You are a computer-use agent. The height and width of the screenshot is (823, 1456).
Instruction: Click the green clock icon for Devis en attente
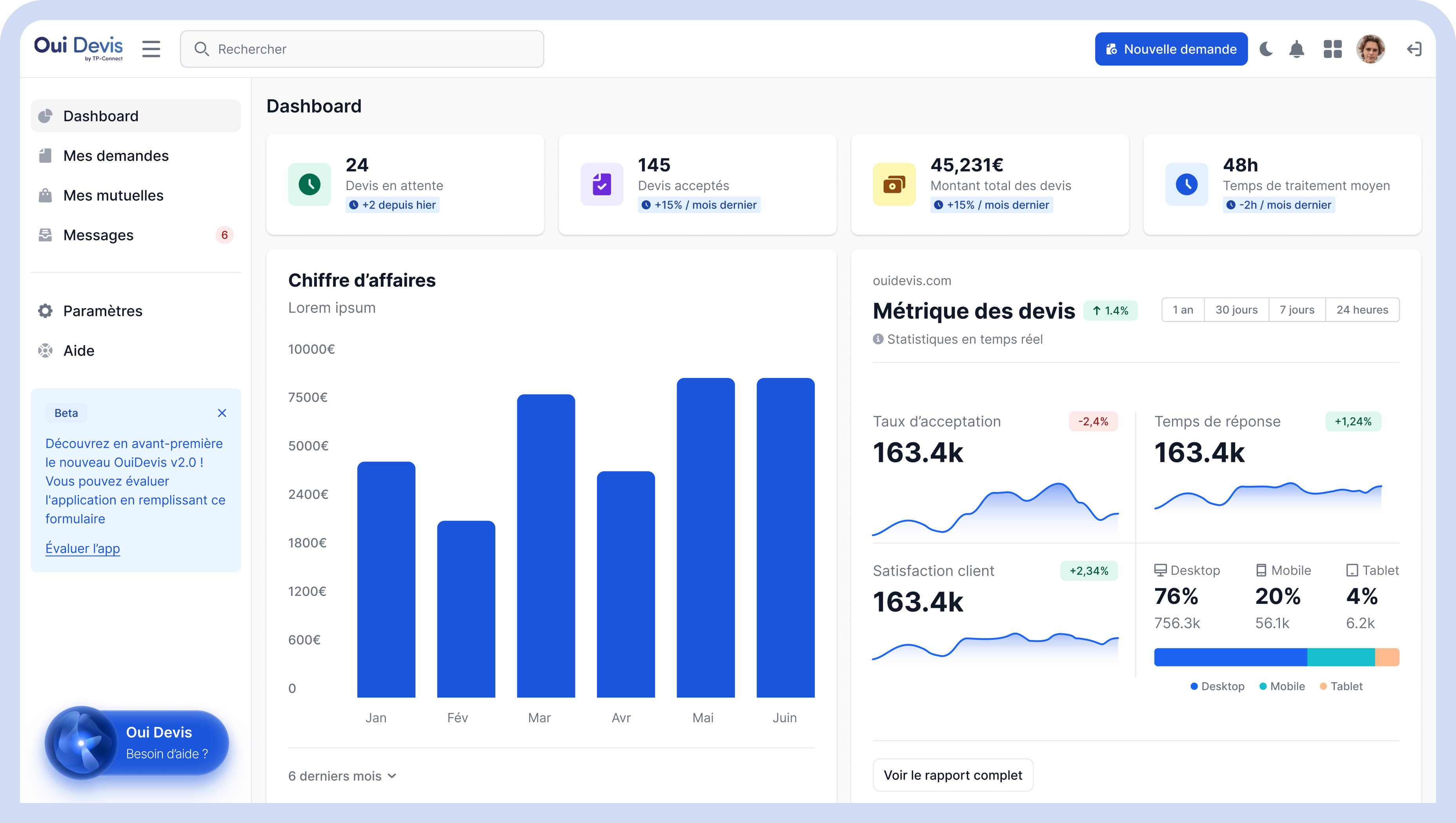pyautogui.click(x=309, y=184)
